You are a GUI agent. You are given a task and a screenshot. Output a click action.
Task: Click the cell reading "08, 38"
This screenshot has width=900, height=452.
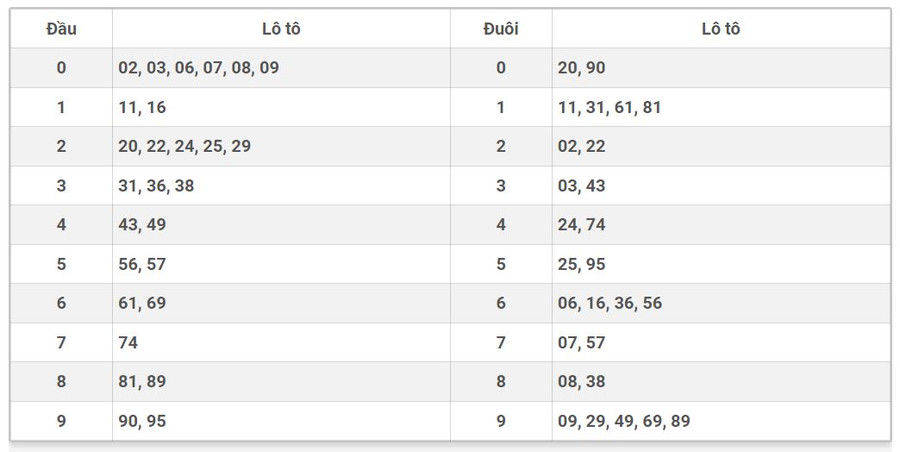(581, 381)
